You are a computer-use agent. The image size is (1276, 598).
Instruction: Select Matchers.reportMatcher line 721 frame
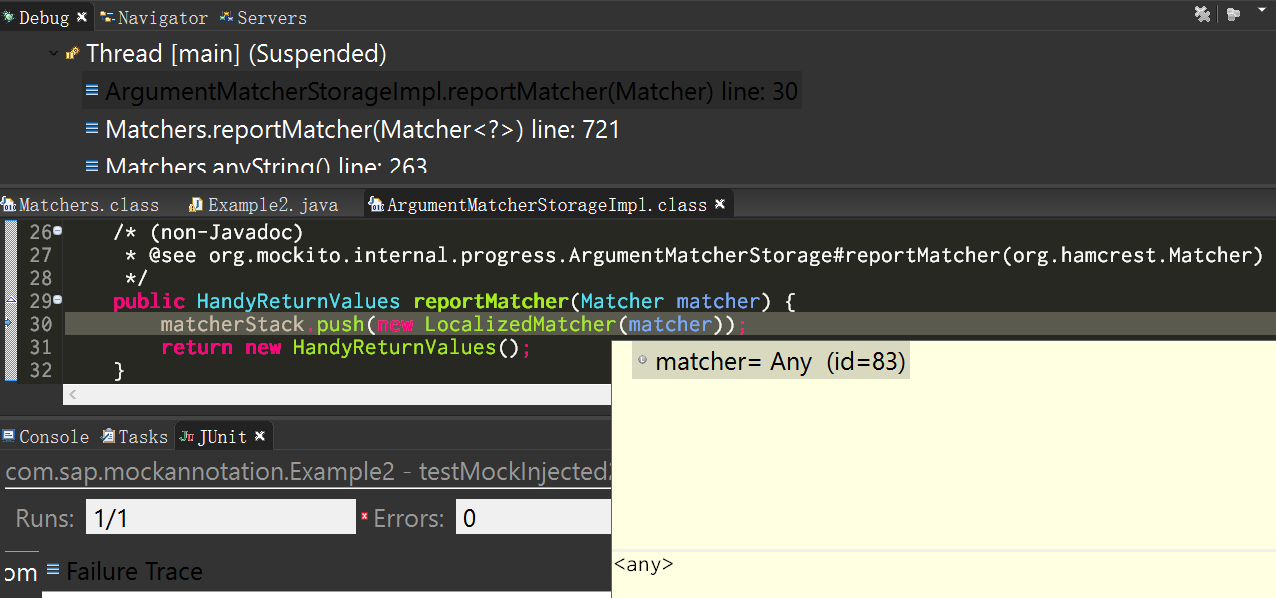[x=362, y=130]
